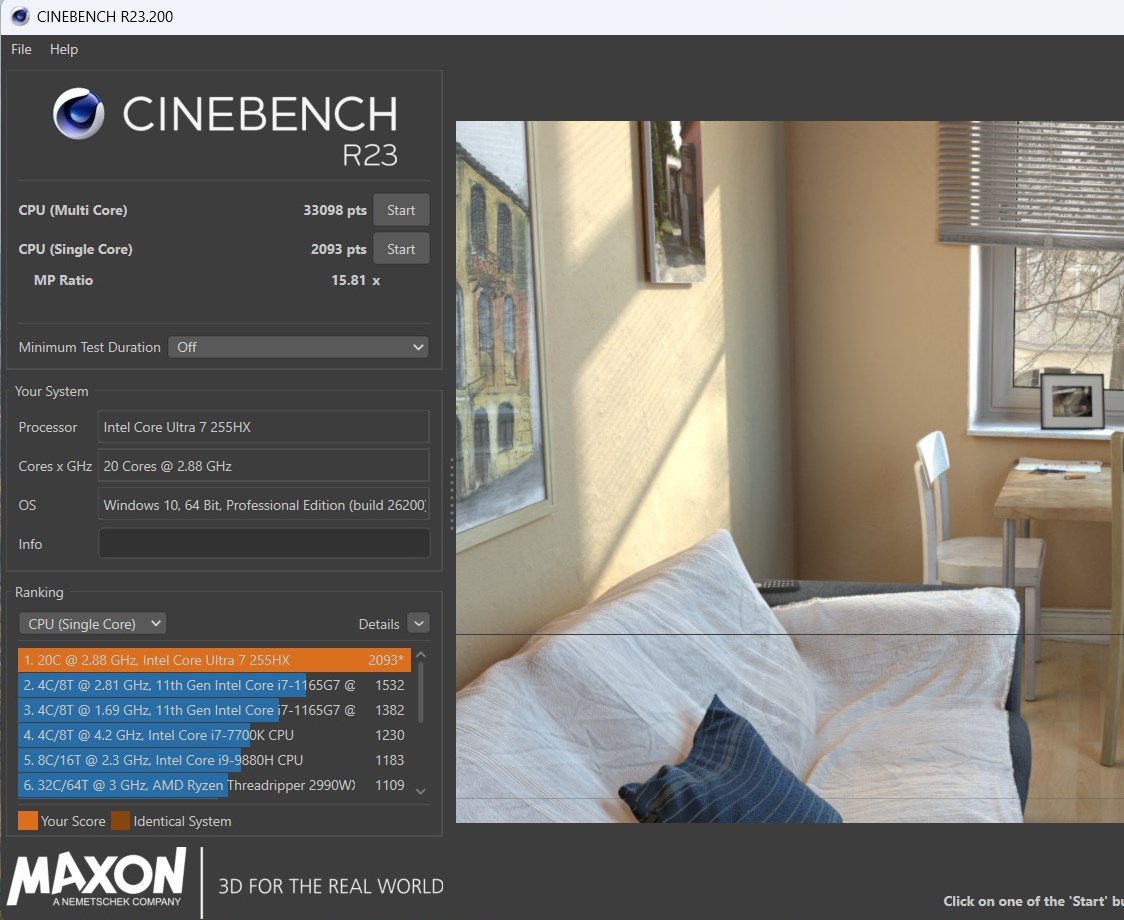1124x920 pixels.
Task: Click the OS information field
Action: coord(264,505)
